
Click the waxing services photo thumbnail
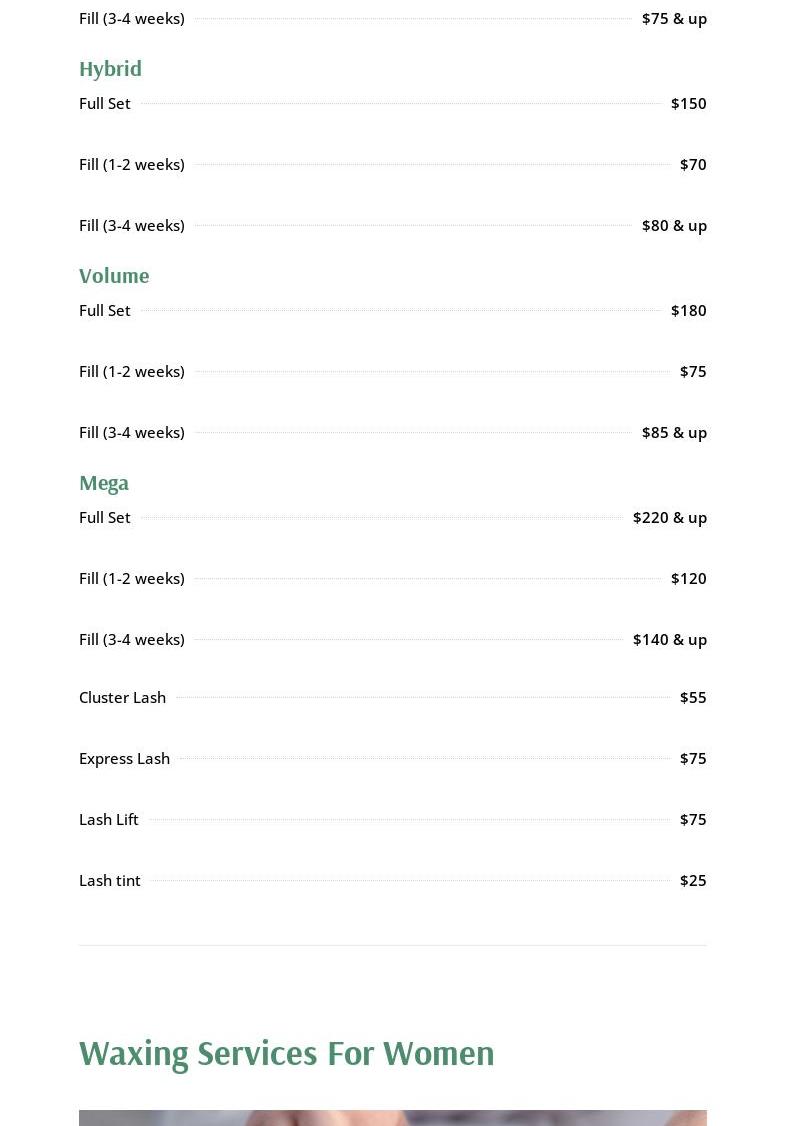coord(392,1117)
